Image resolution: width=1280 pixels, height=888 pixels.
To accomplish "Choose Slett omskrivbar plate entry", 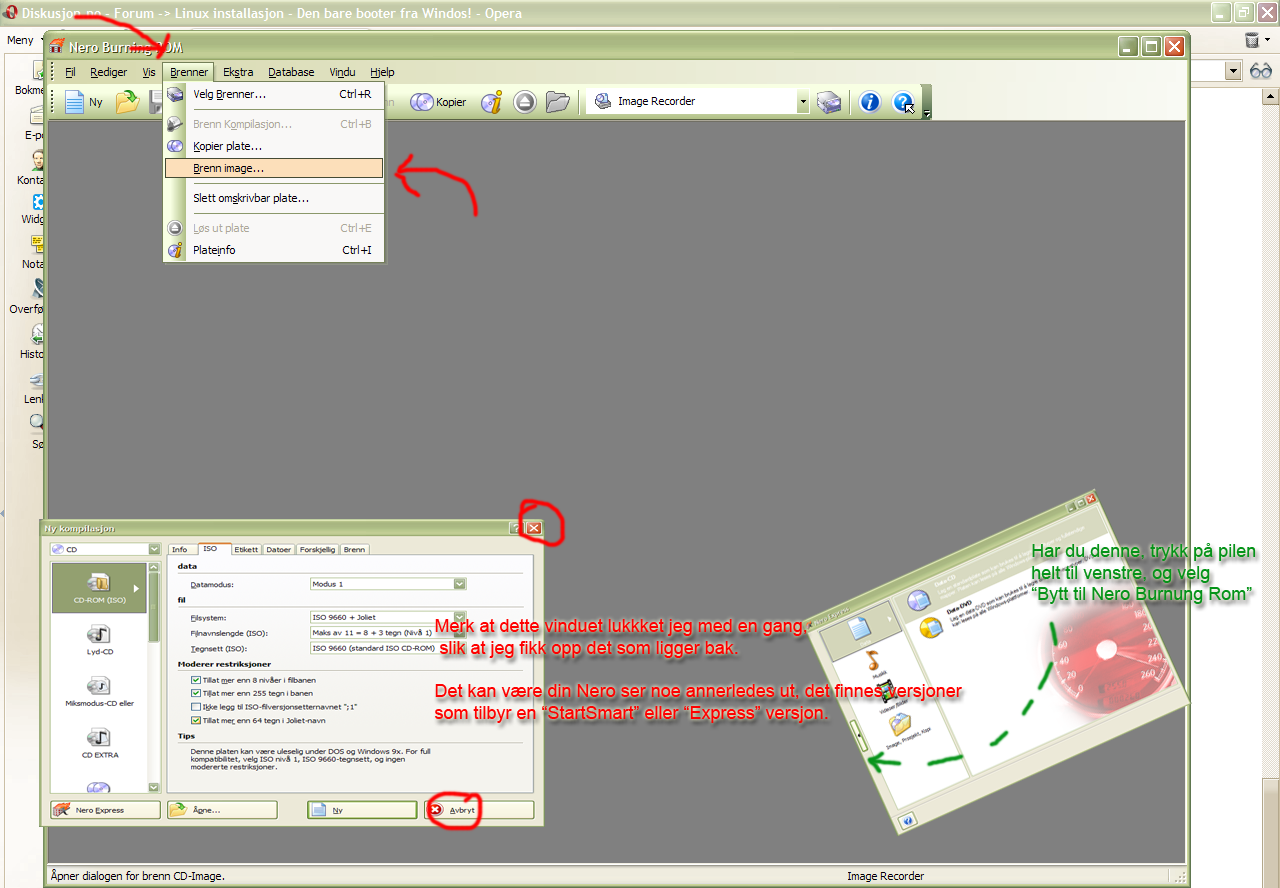I will tap(274, 198).
